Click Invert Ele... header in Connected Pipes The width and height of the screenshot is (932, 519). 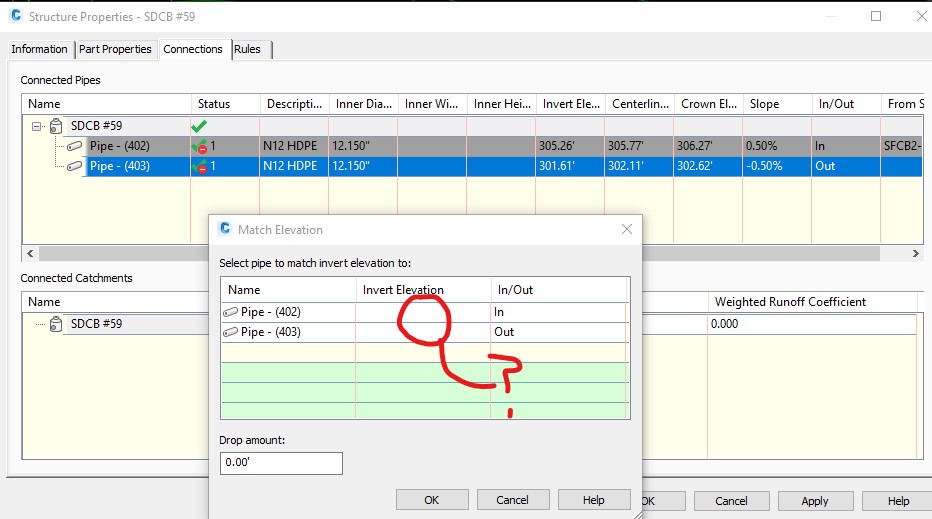tap(571, 104)
